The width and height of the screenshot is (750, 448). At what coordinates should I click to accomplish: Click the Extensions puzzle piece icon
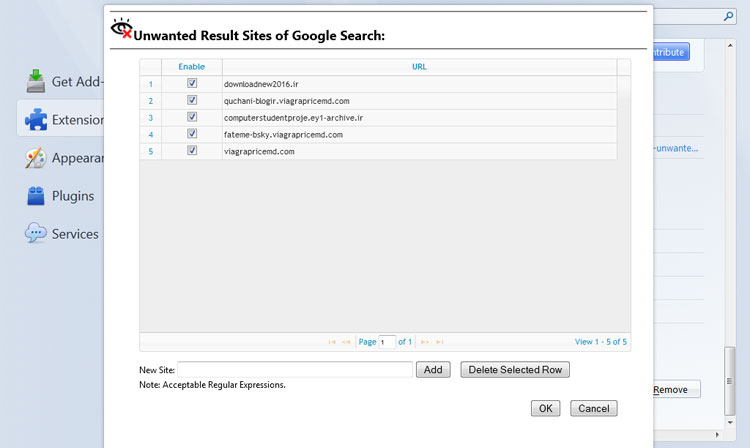tap(36, 119)
